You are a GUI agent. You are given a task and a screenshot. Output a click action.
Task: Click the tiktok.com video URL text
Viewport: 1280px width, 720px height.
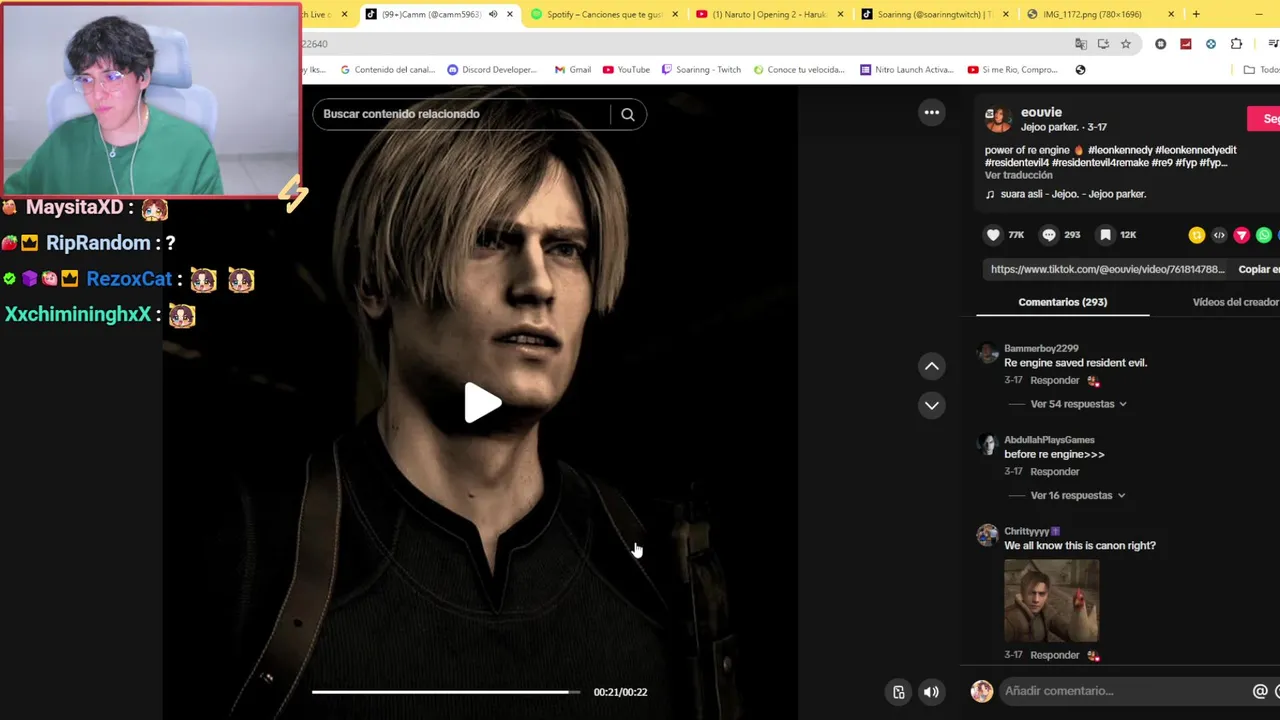pyautogui.click(x=1107, y=269)
